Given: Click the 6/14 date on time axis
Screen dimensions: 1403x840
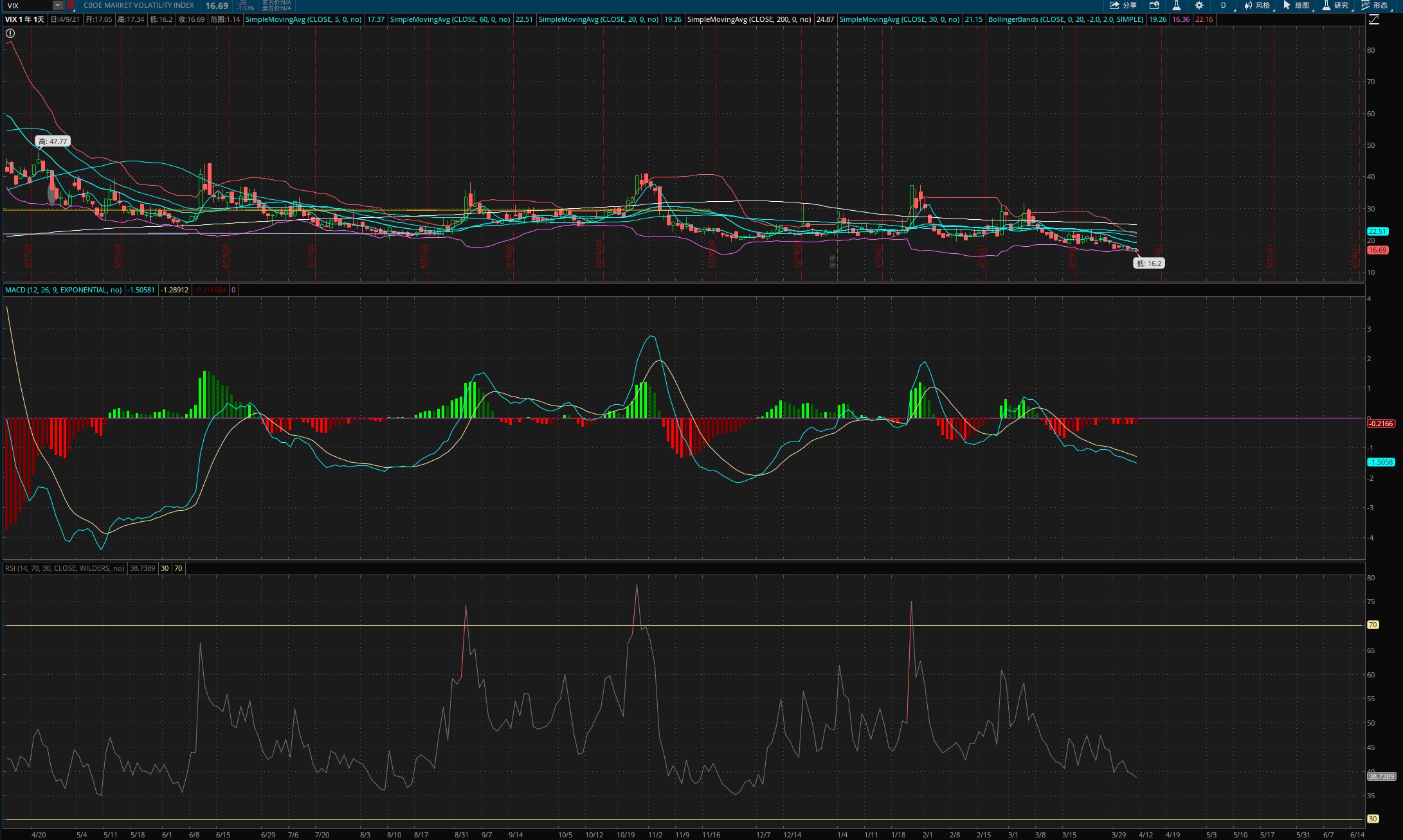Looking at the screenshot, I should tap(1357, 835).
